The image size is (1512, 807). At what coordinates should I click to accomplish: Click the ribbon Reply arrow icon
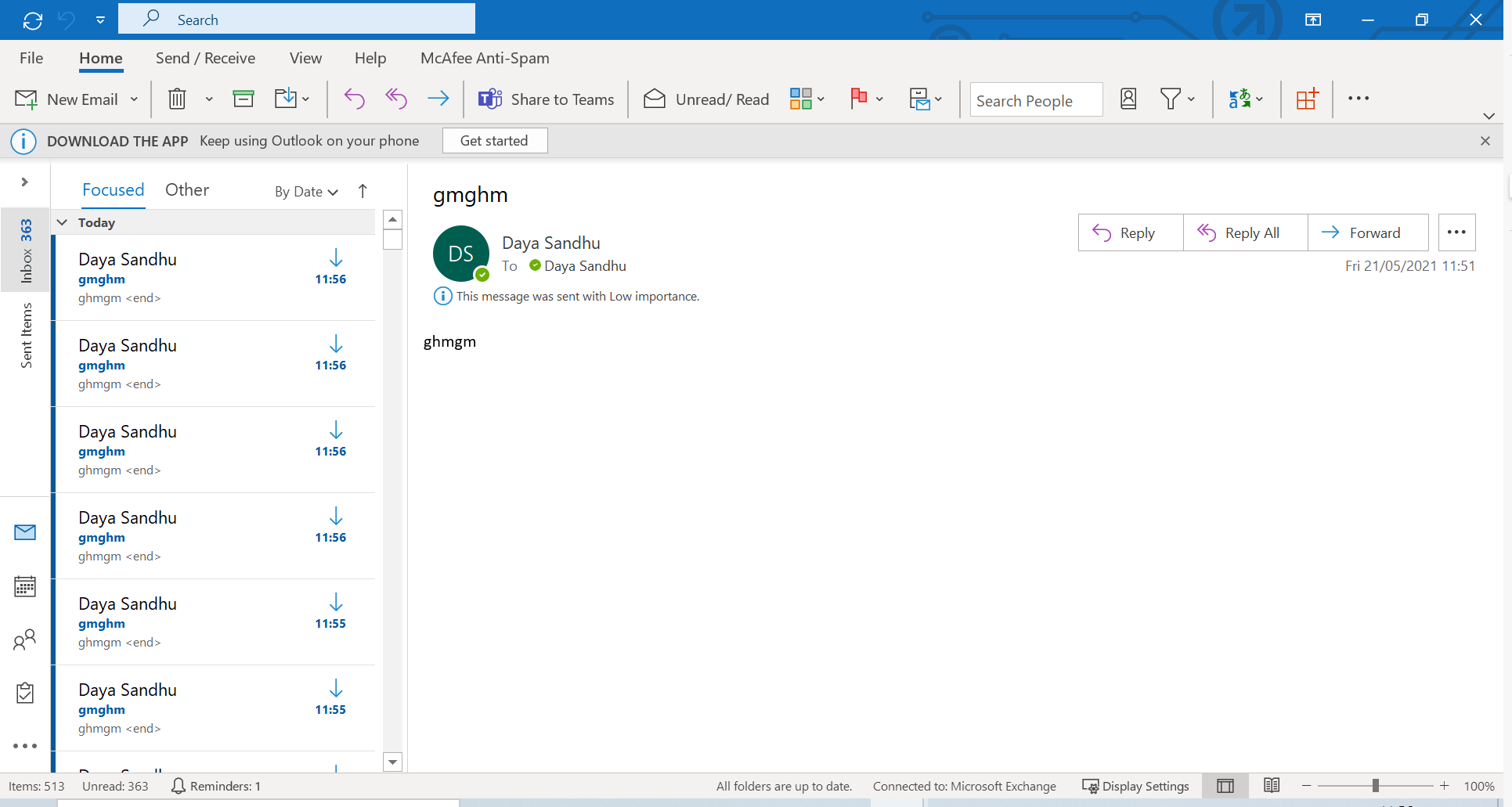[x=355, y=99]
